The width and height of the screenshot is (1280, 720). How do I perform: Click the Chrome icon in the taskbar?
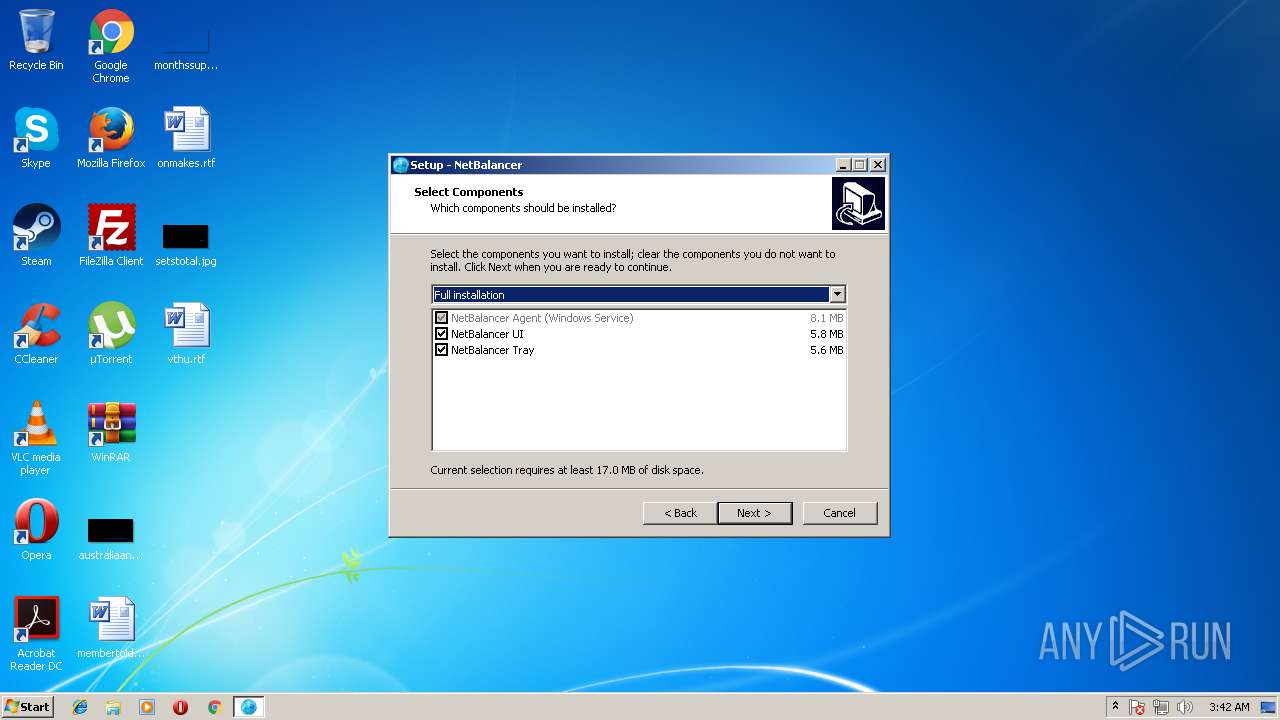pyautogui.click(x=214, y=707)
